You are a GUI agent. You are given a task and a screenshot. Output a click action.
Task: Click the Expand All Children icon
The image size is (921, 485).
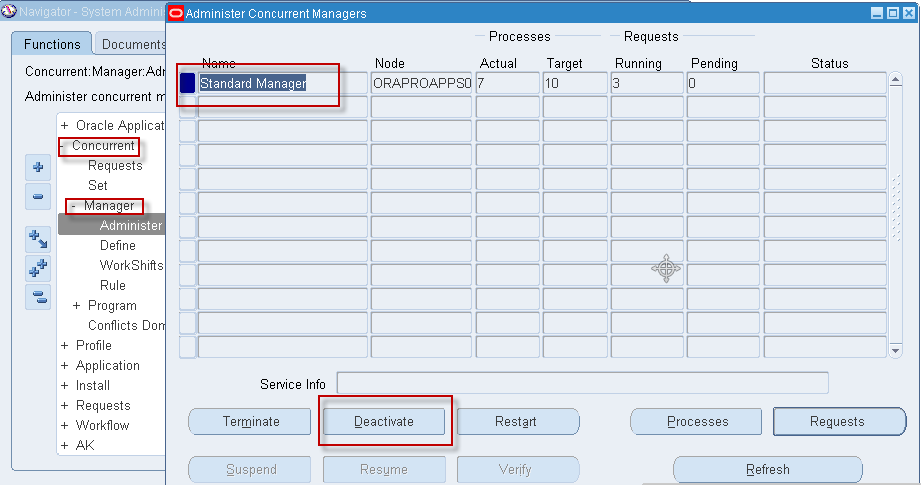[37, 240]
